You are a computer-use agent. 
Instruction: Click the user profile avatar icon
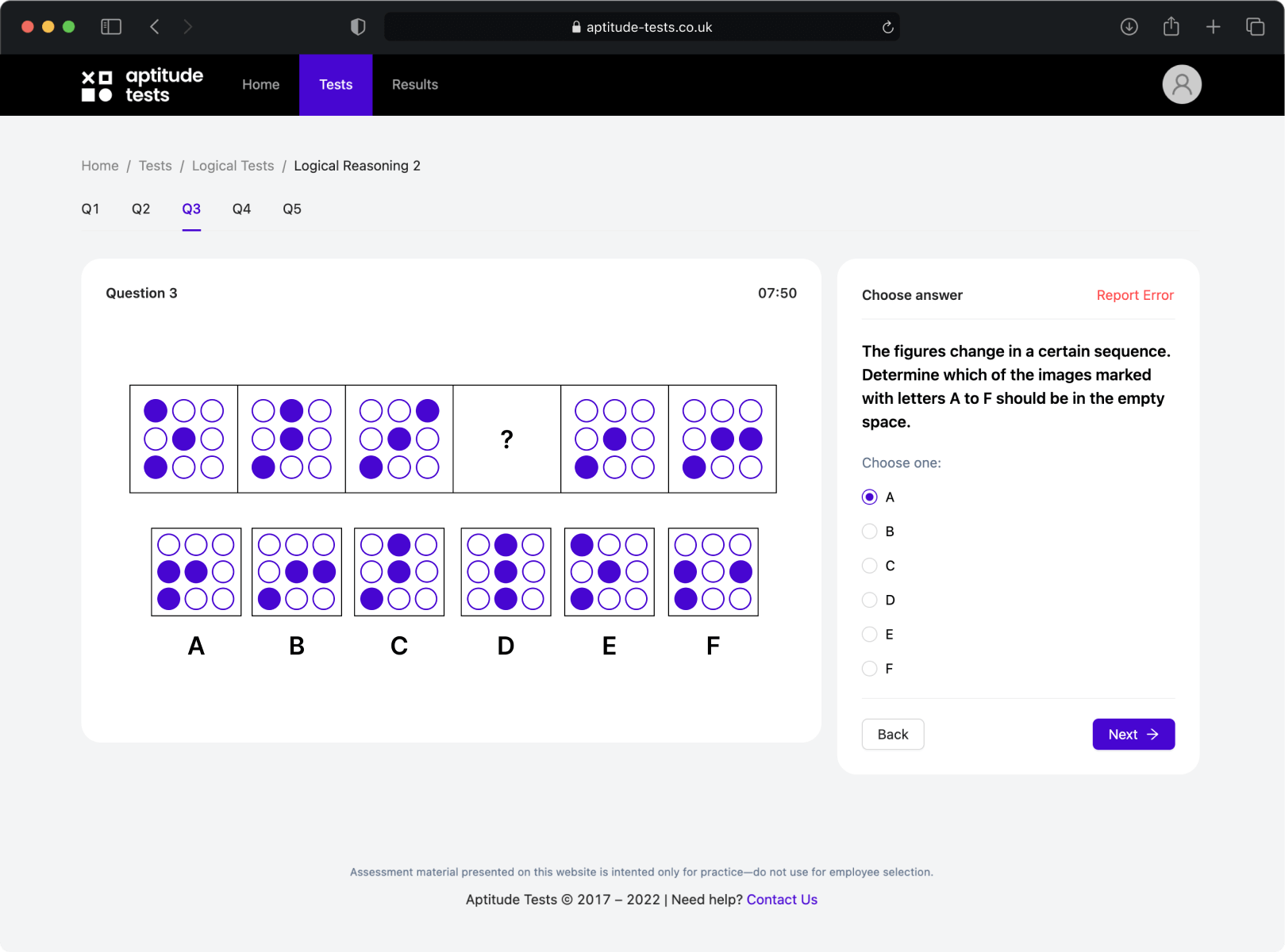pyautogui.click(x=1181, y=84)
